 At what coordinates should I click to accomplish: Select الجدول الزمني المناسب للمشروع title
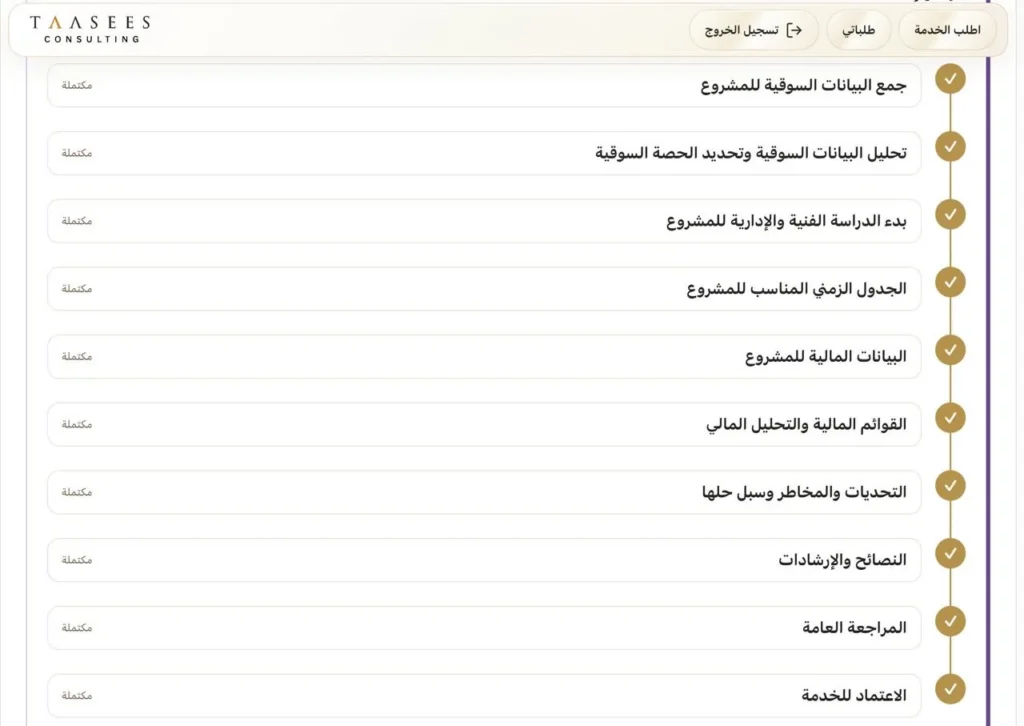tap(796, 289)
